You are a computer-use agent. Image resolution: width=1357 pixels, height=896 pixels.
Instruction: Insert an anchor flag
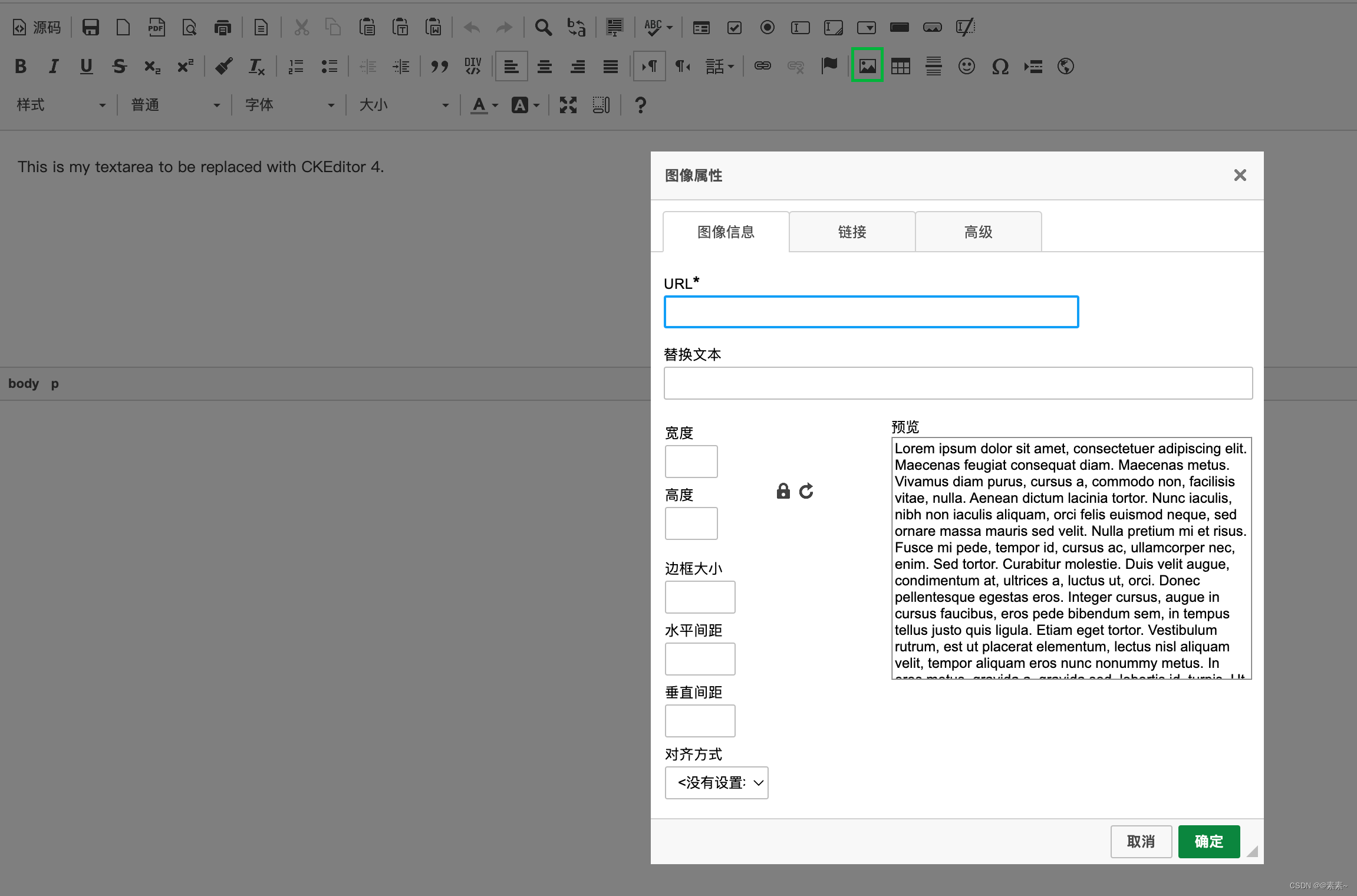(x=829, y=66)
